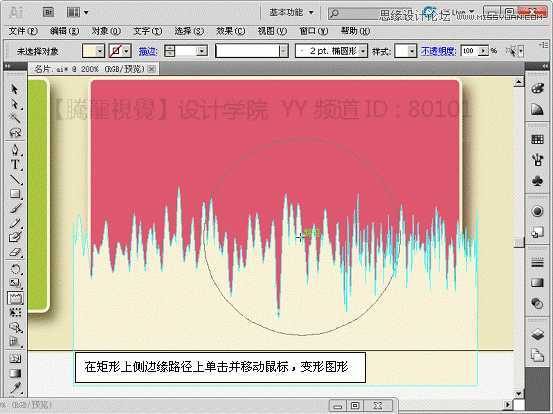Viewport: 553px width, 414px height.
Task: Expand the opacity value arrow
Action: tap(483, 51)
